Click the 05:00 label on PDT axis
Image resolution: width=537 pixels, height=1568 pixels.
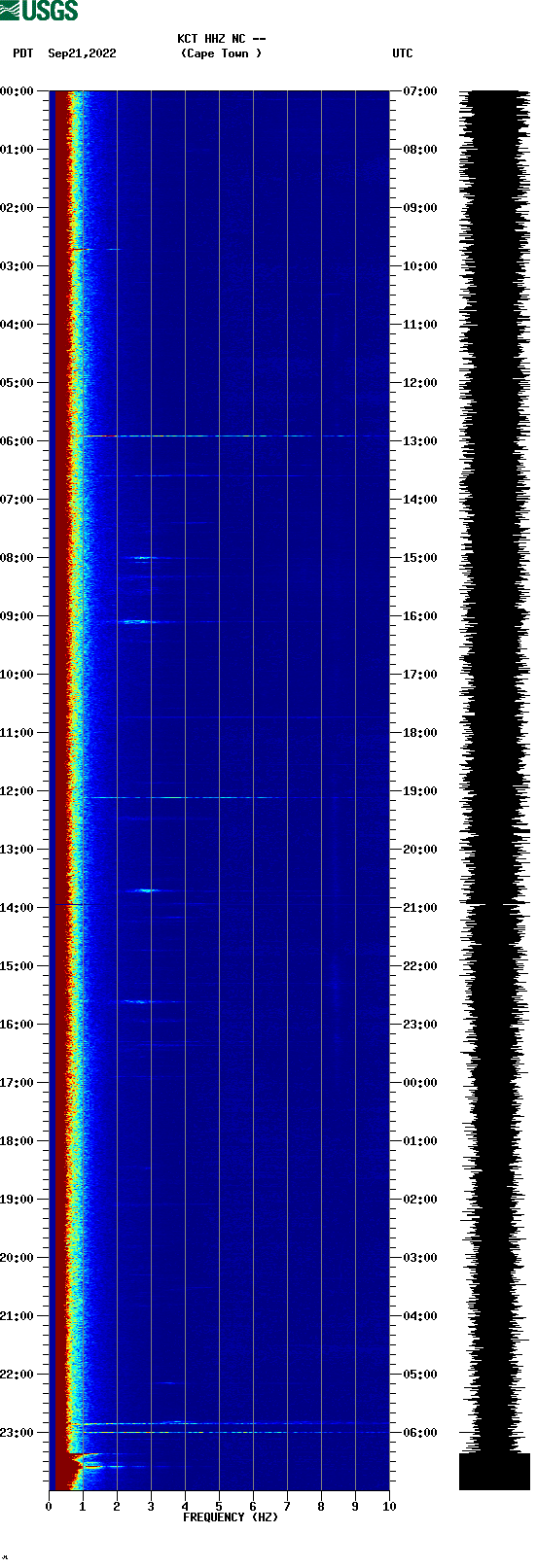(18, 383)
